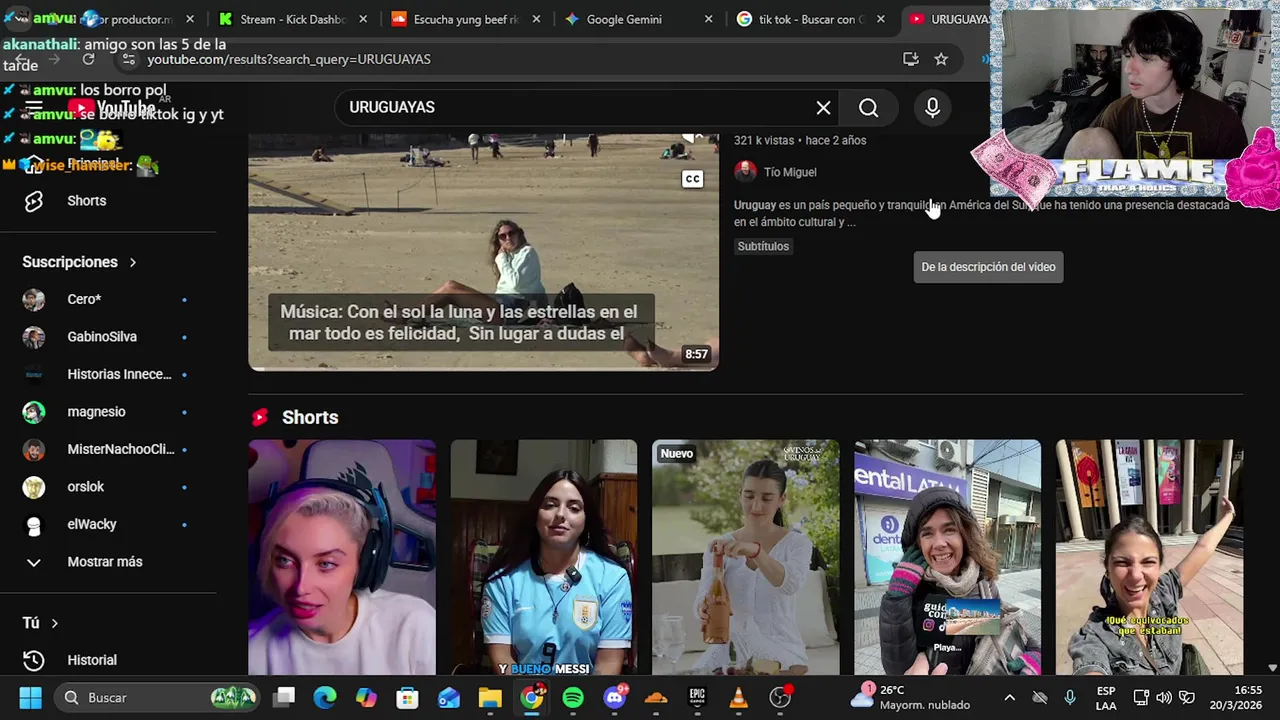The image size is (1280, 720).
Task: Reload the YouTube results page
Action: point(88,59)
